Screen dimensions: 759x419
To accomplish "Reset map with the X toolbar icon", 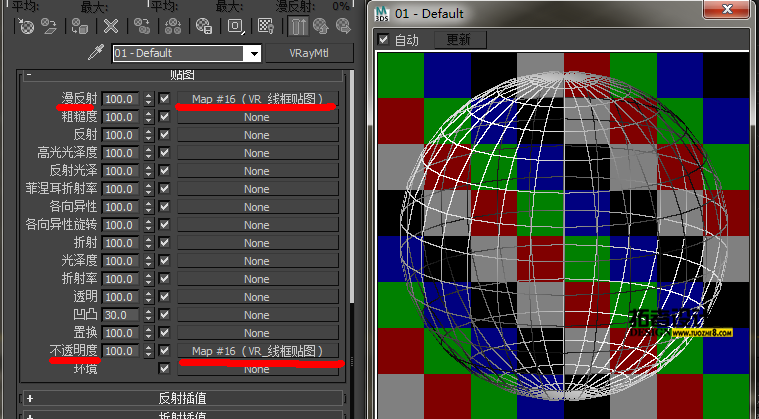I will point(111,26).
